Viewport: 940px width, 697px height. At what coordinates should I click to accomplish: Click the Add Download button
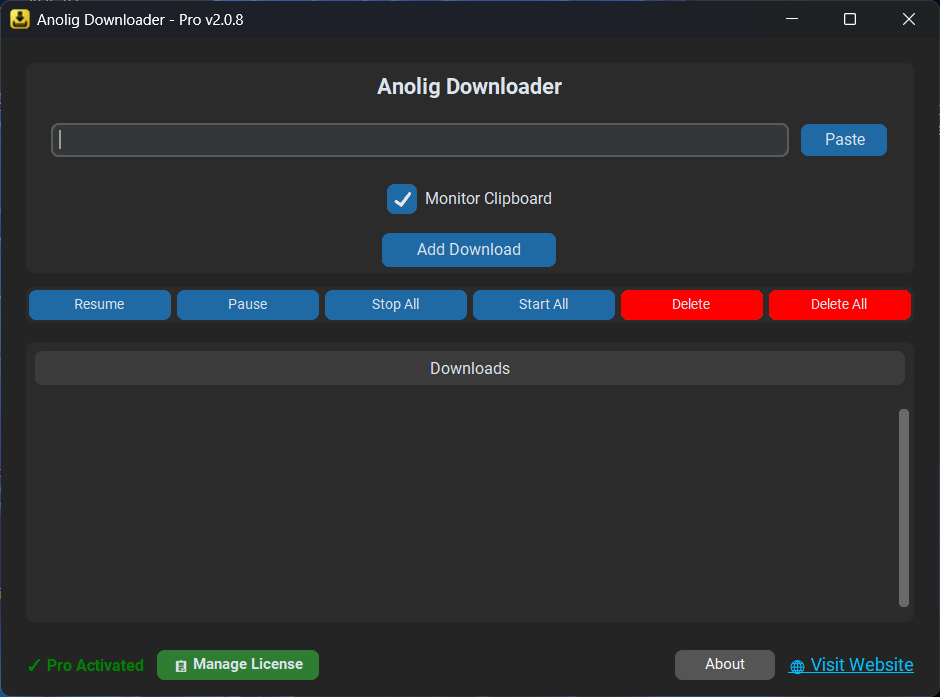[468, 250]
